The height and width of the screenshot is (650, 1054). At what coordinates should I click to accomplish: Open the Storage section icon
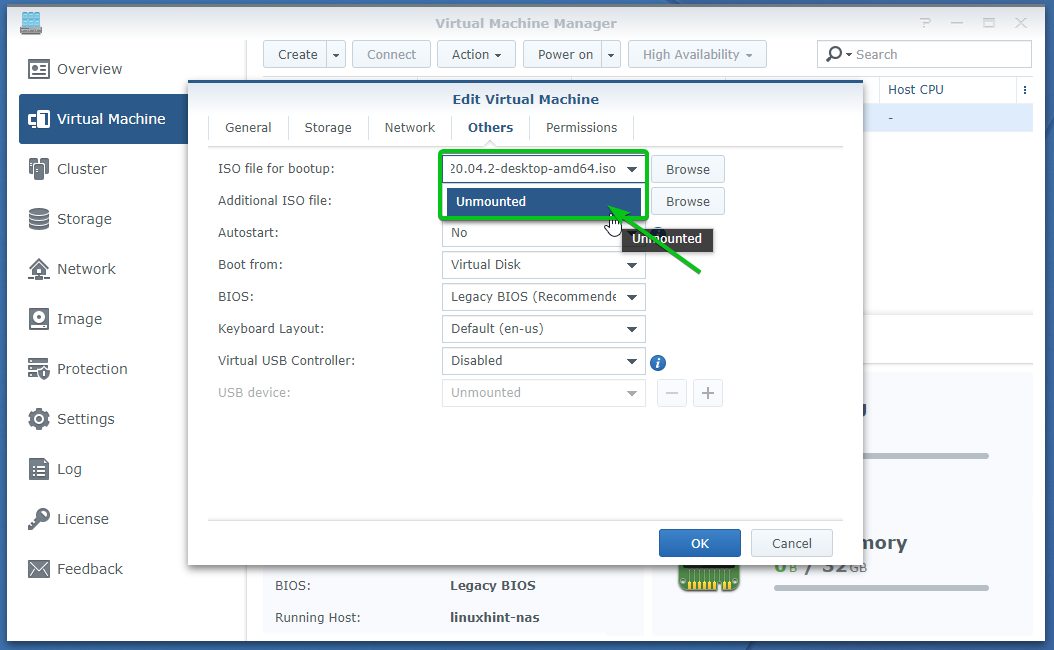[39, 219]
